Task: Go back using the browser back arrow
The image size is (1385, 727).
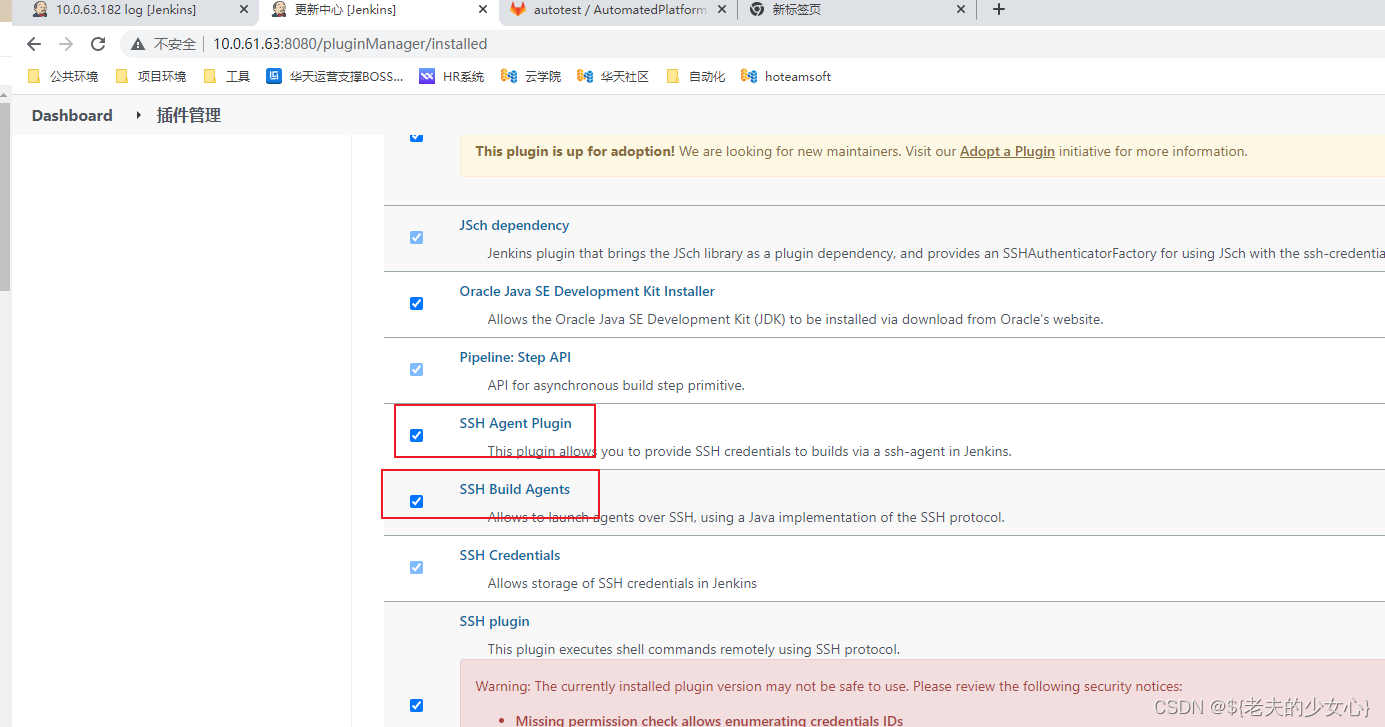Action: tap(34, 44)
